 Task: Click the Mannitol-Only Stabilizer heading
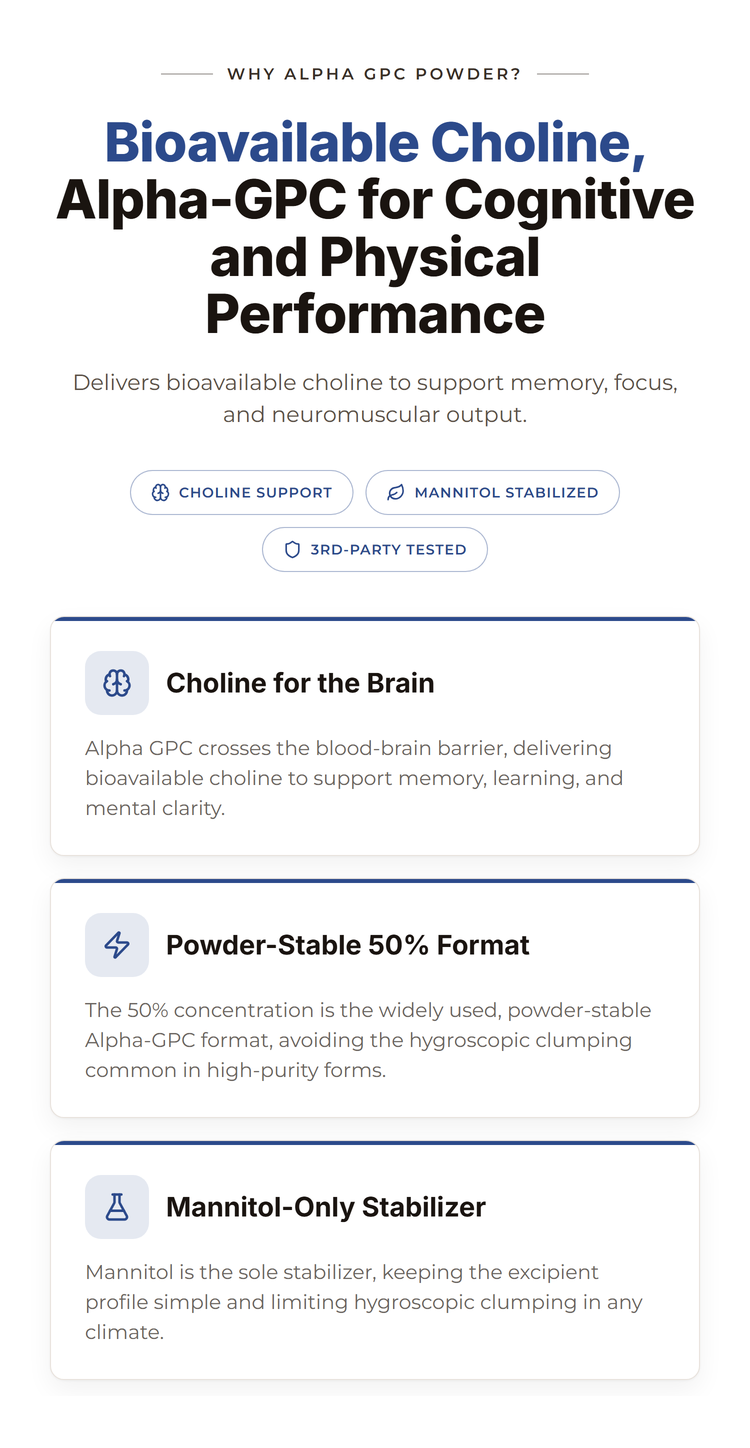tap(326, 1207)
